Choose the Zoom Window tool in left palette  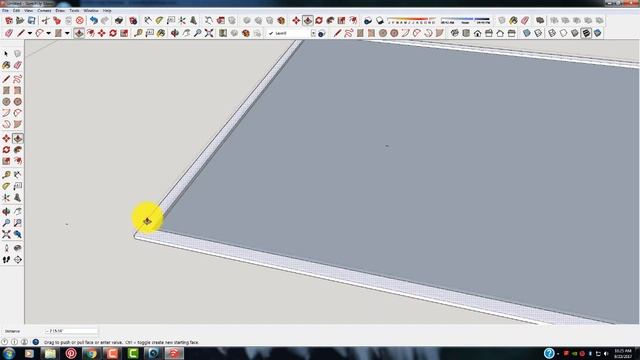click(18, 223)
